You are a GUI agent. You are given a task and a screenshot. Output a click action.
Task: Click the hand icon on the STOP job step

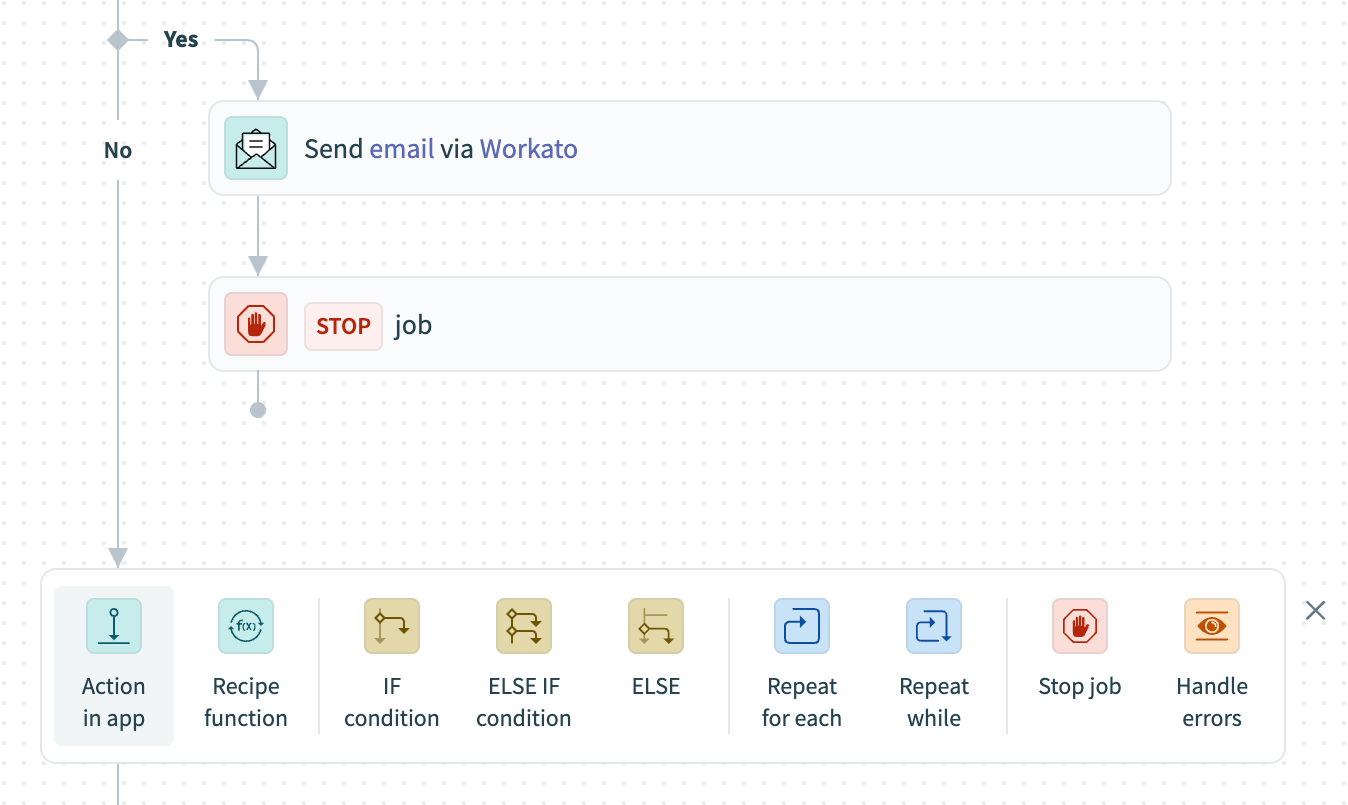point(255,324)
